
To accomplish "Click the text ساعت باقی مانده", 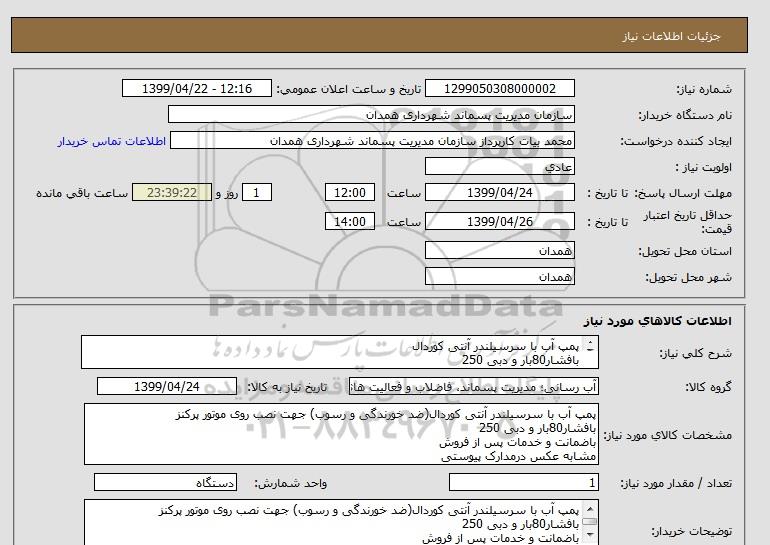I will 82,193.
